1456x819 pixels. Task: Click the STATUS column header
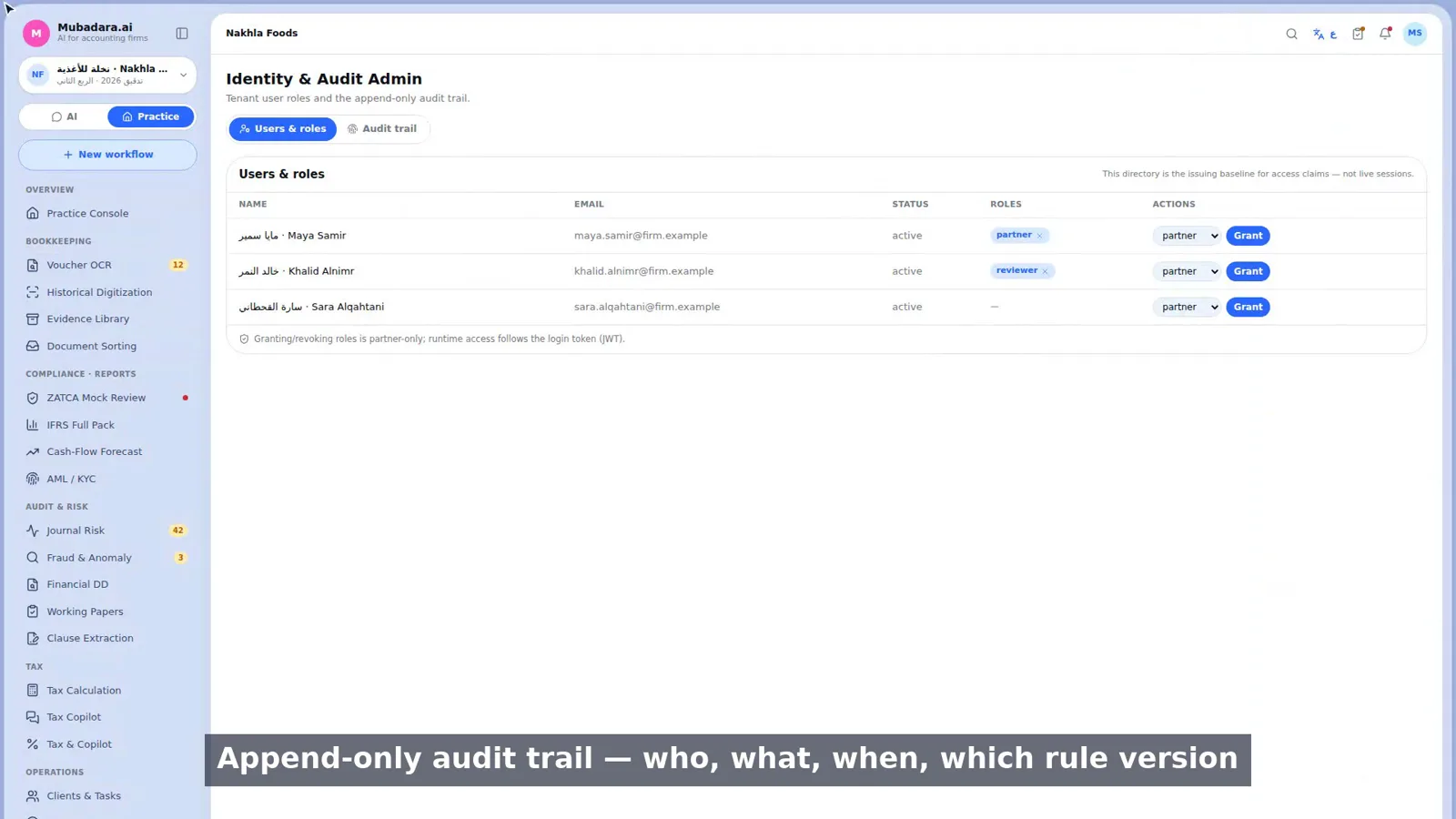pos(910,205)
